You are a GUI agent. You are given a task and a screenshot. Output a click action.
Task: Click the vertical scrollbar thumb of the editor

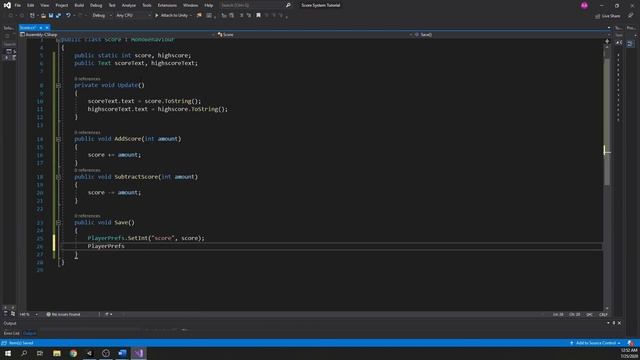607,122
